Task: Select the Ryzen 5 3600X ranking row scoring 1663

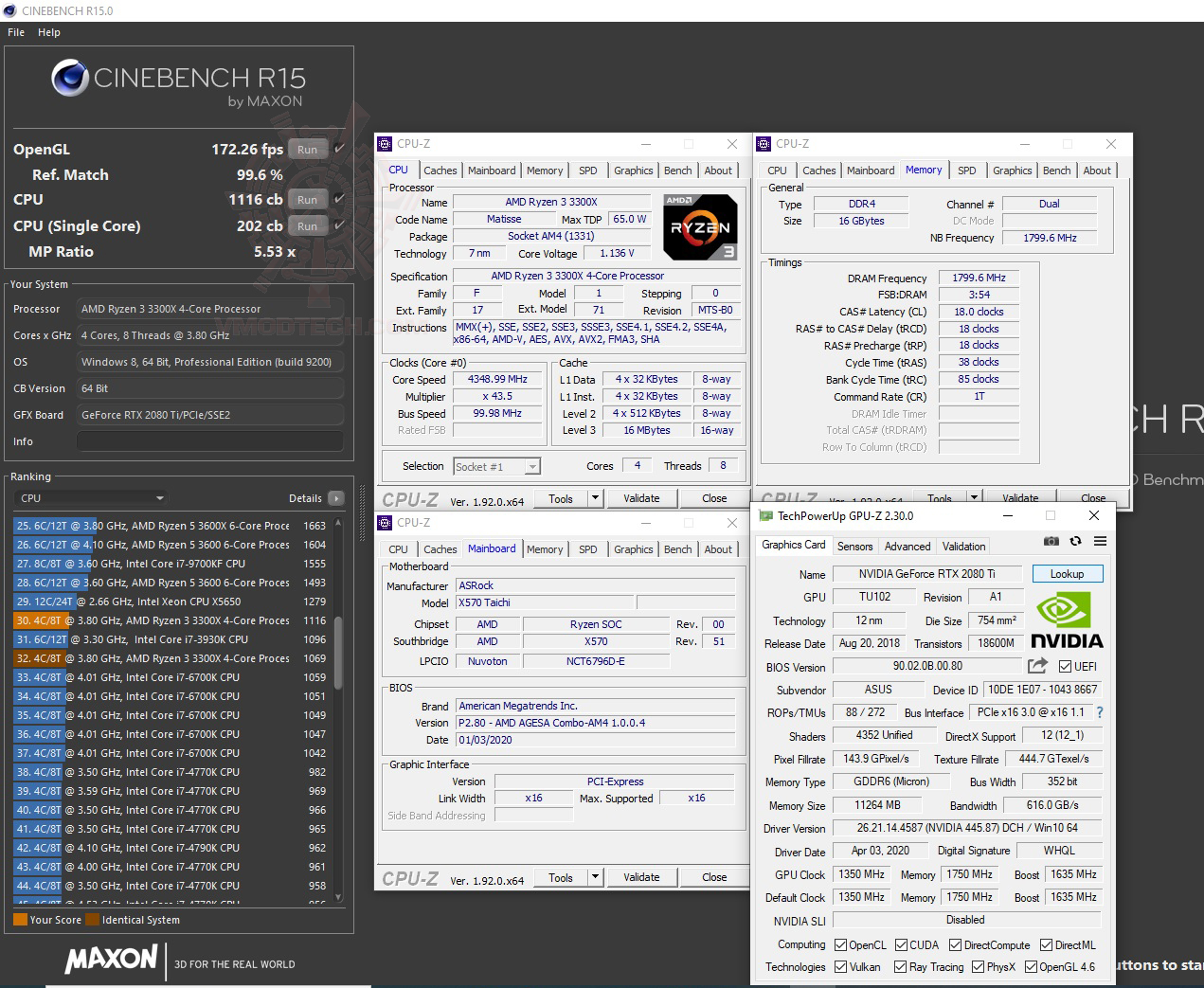Action: (x=171, y=526)
